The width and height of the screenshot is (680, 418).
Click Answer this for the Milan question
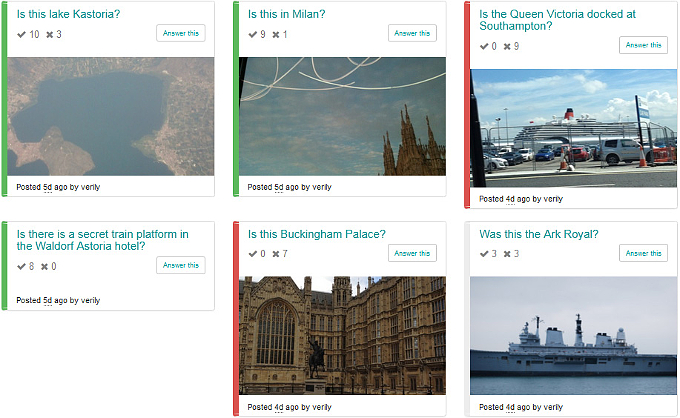point(412,33)
